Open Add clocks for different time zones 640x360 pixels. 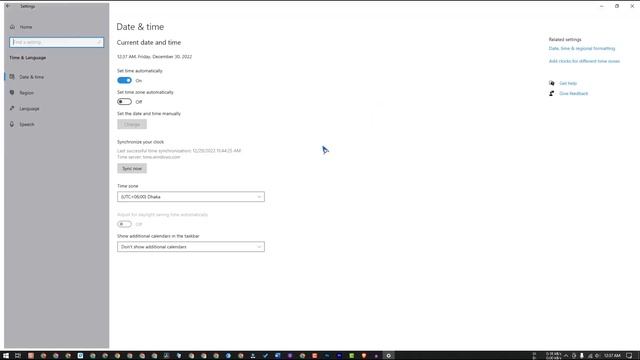coord(584,61)
